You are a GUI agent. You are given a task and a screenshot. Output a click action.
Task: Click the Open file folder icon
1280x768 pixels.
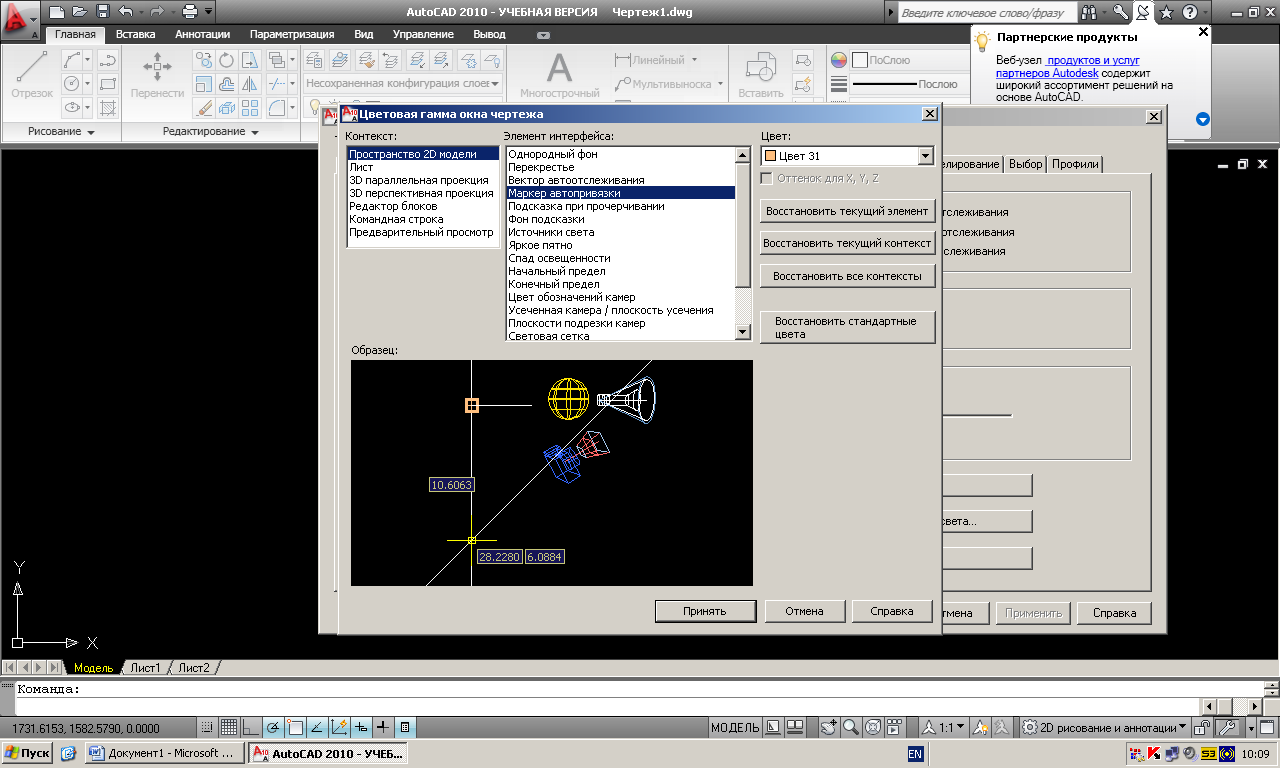click(x=80, y=12)
